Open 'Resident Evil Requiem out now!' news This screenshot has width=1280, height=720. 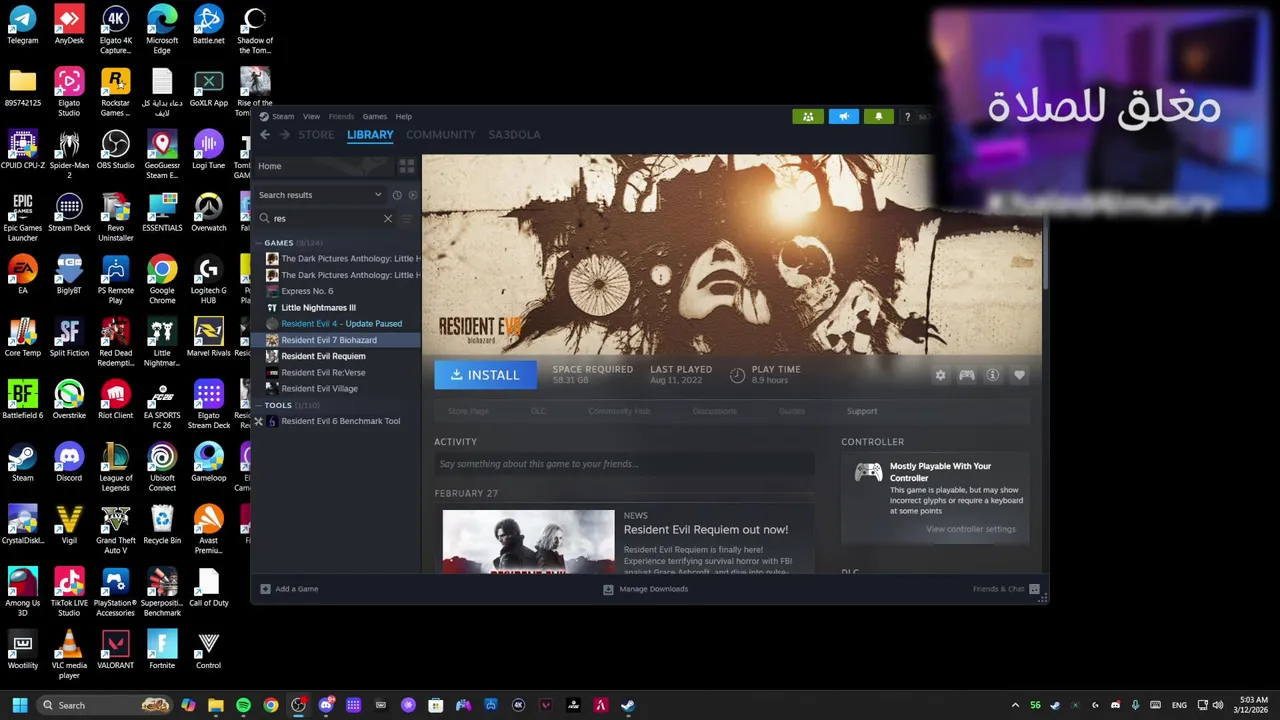[706, 530]
